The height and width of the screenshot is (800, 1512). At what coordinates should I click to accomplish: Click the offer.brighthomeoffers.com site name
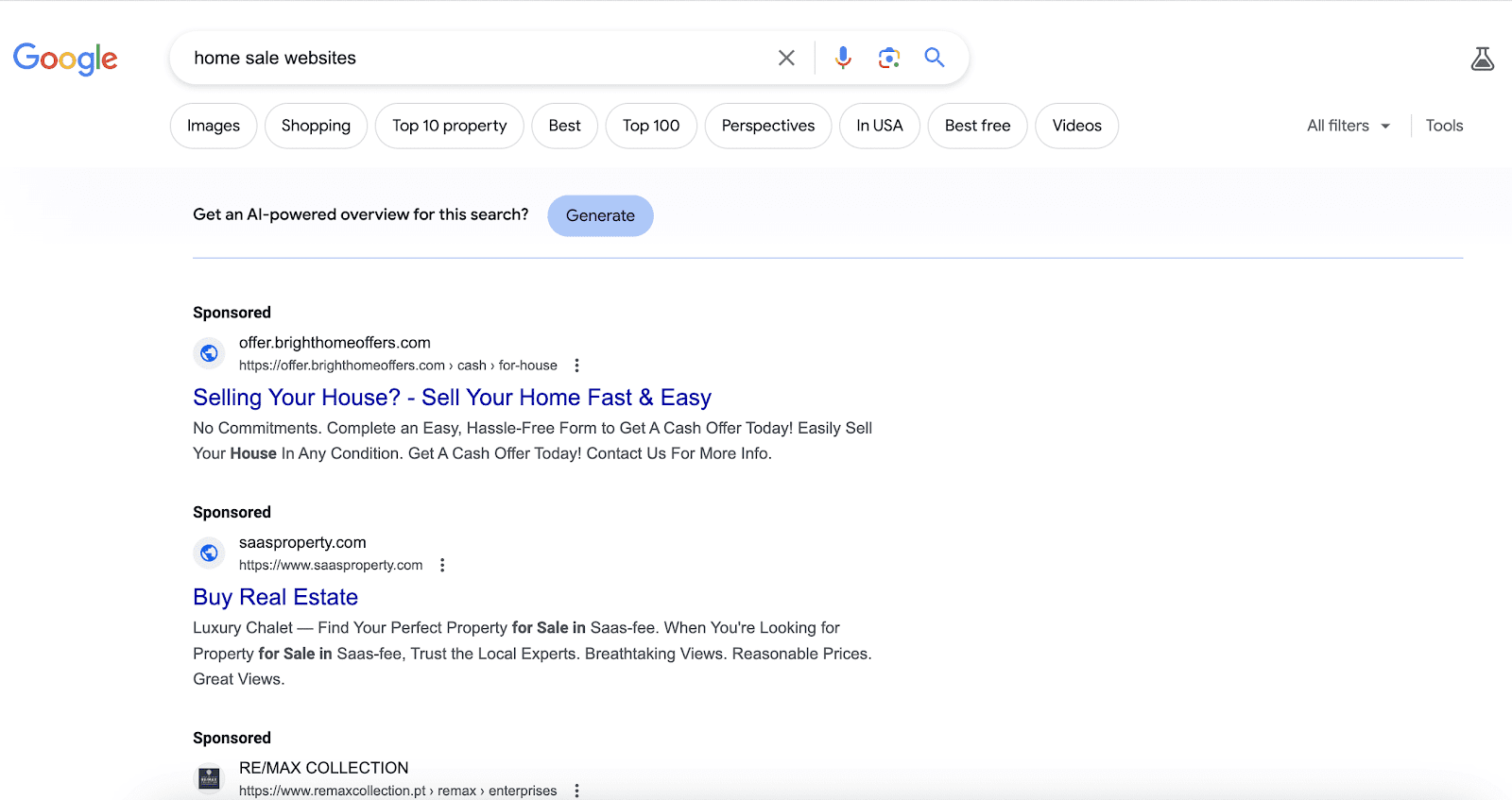pos(335,343)
